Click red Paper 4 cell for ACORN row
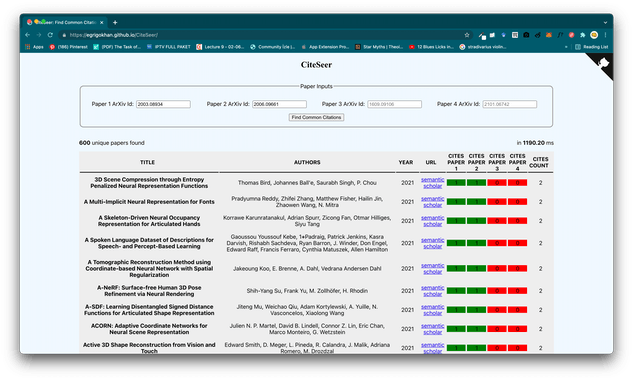633x380 pixels. (x=518, y=329)
